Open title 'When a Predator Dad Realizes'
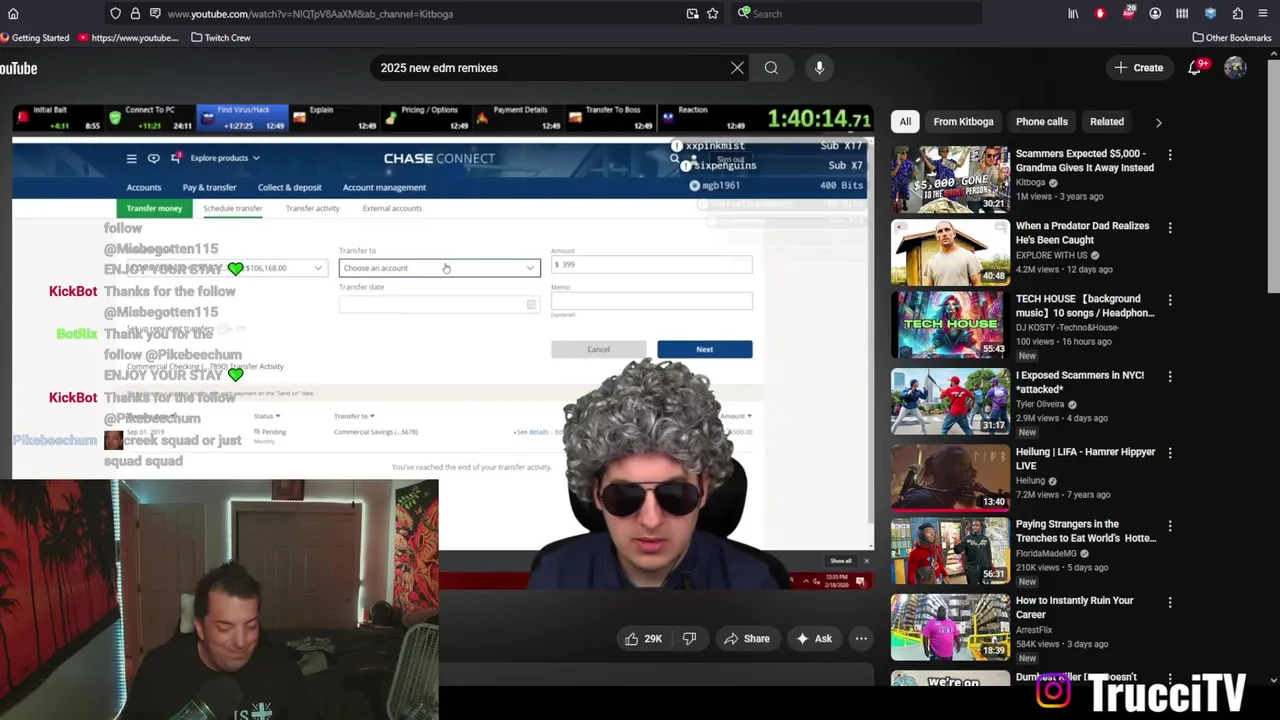The width and height of the screenshot is (1280, 720). pos(1082,233)
